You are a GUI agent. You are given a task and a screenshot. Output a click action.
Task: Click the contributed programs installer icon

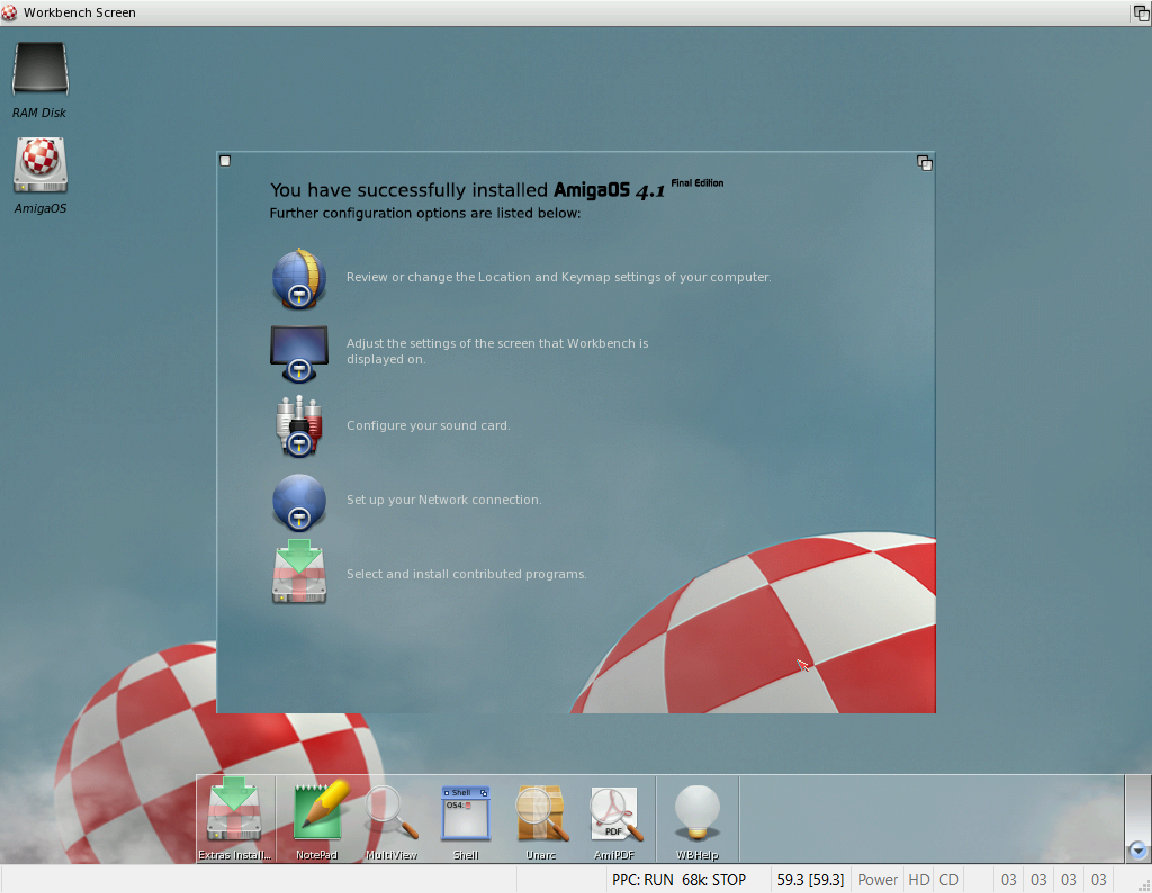pos(298,572)
